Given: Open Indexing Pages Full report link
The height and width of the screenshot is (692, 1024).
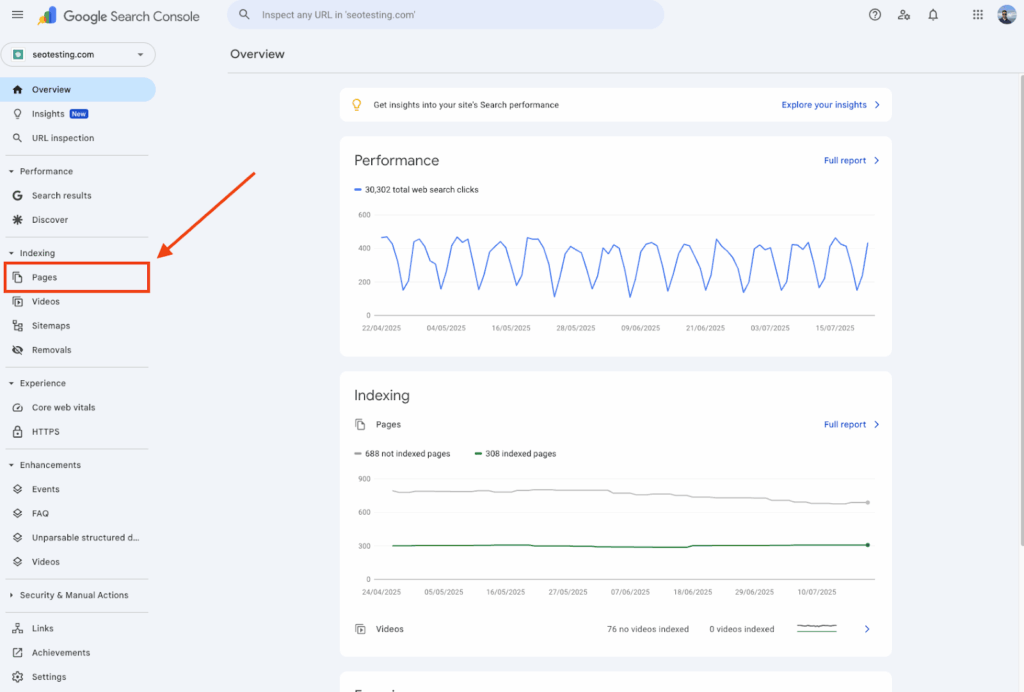Looking at the screenshot, I should [x=844, y=424].
